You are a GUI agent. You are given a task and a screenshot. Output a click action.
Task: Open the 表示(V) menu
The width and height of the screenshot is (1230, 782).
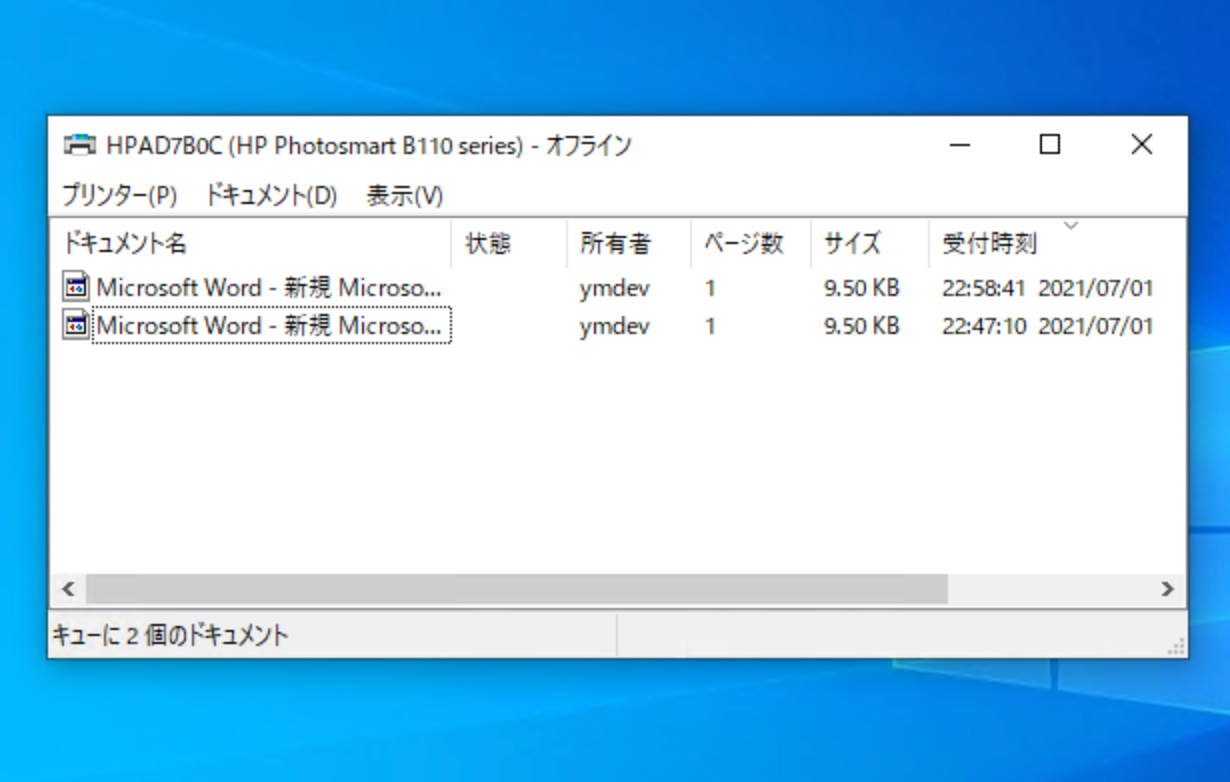[405, 195]
